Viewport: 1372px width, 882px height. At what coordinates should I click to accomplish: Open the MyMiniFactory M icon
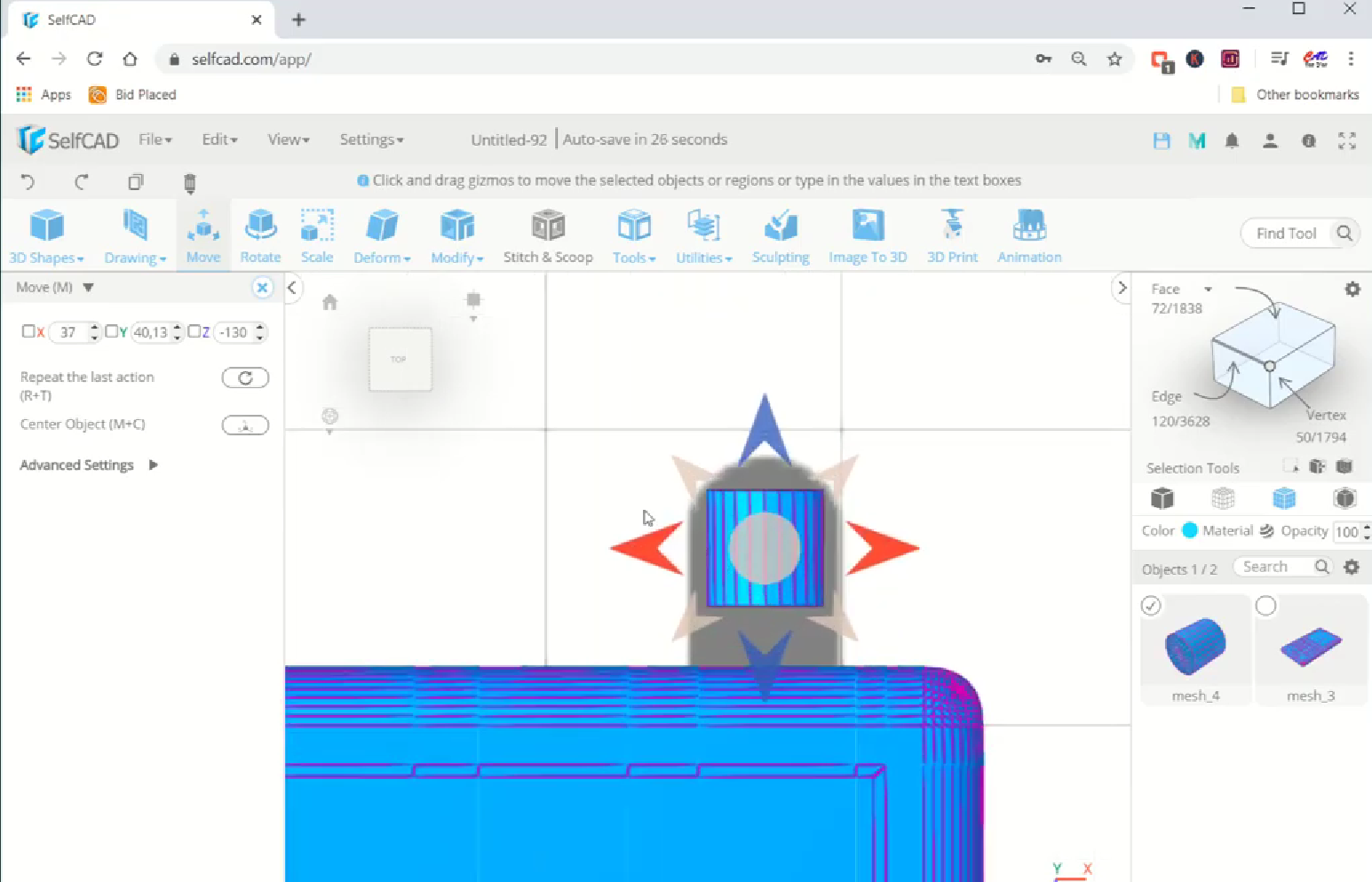pos(1197,140)
